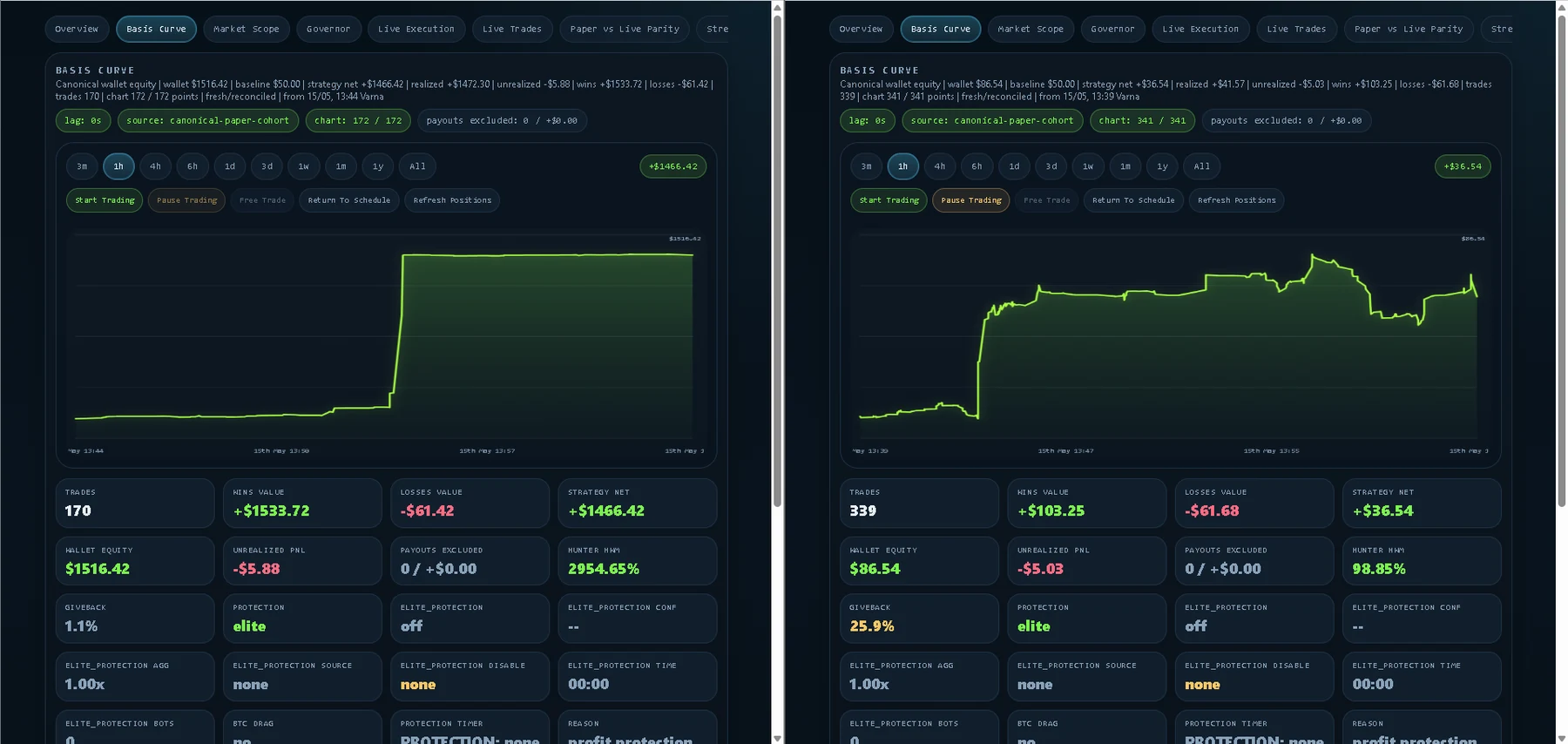
Task: Click the right dashboard scrollbar down arrow
Action: [1561, 738]
